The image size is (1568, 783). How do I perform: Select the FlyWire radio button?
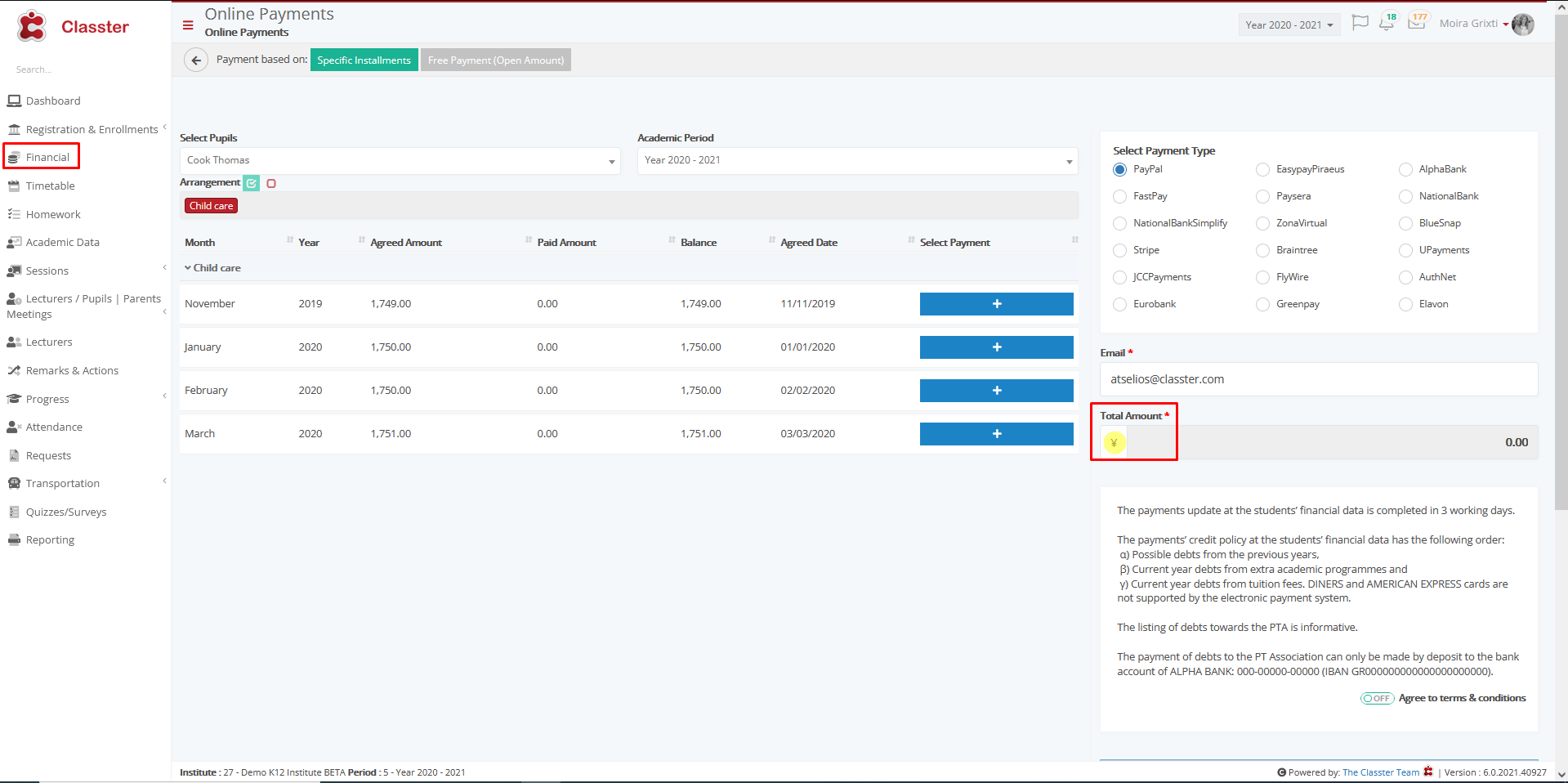[x=1263, y=277]
